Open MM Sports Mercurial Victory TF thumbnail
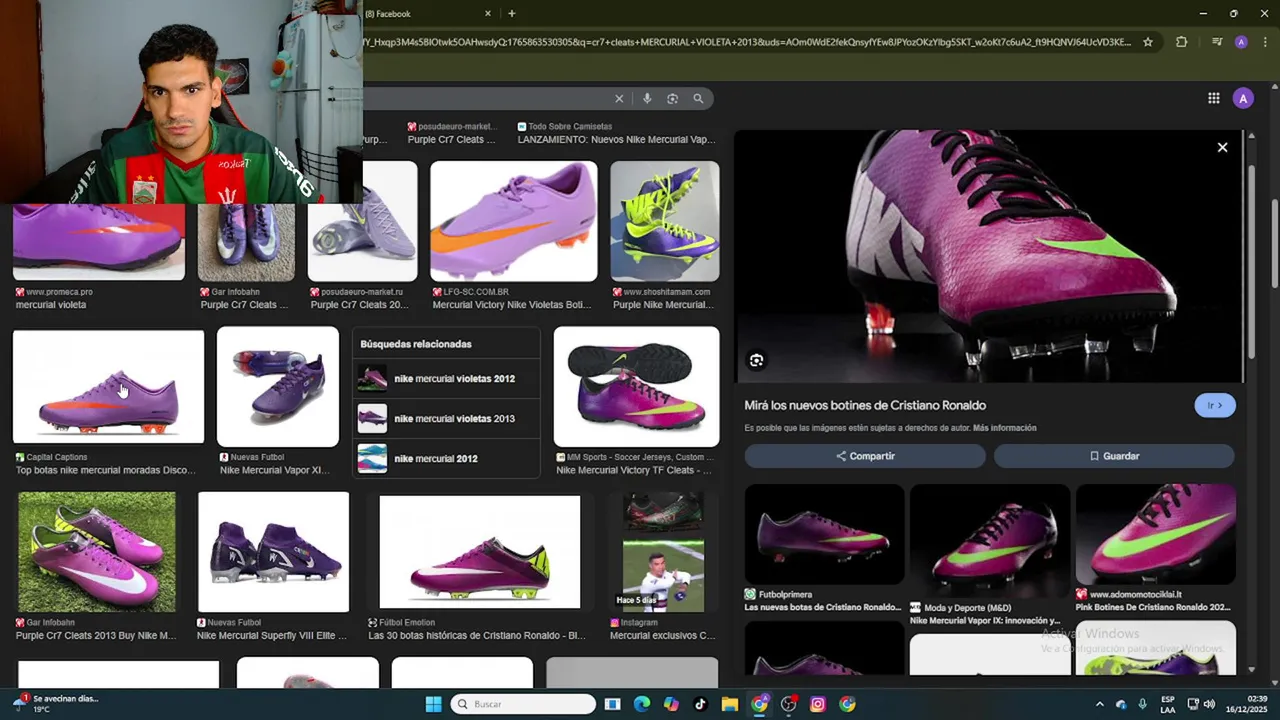 tap(636, 387)
